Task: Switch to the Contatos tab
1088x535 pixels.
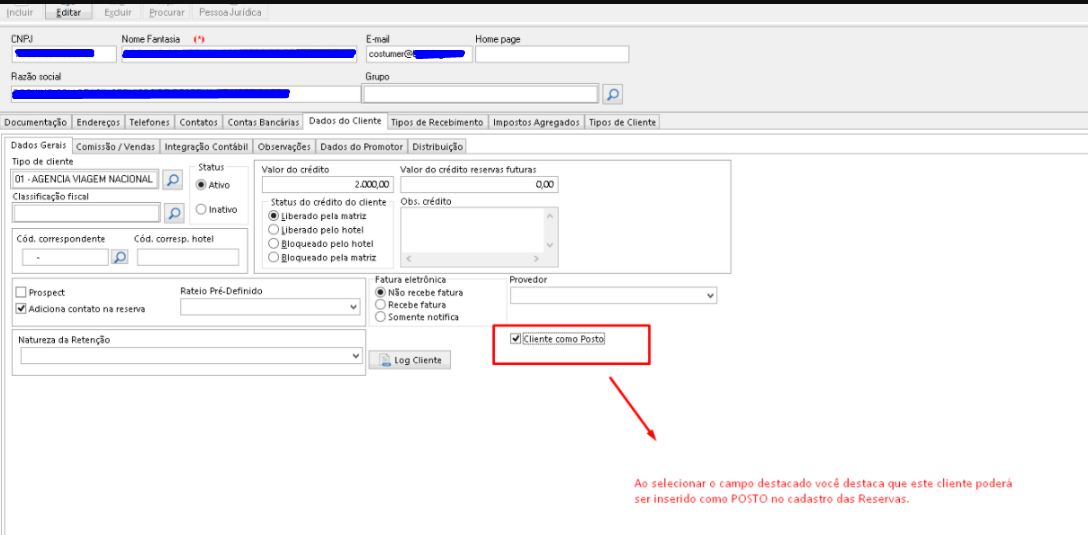Action: (x=198, y=122)
